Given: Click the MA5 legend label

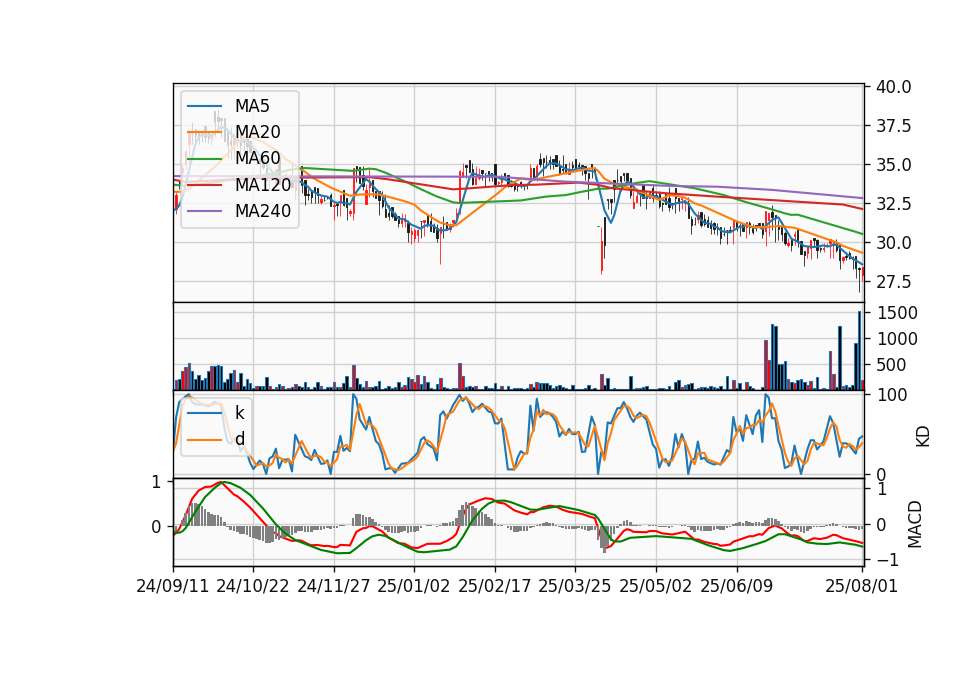Looking at the screenshot, I should pos(252,106).
